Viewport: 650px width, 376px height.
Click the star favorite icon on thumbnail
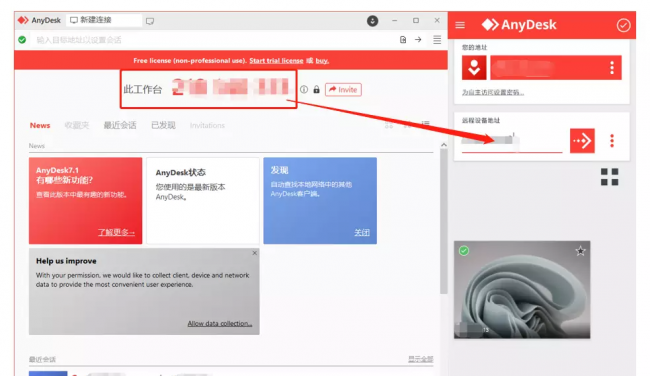580,251
